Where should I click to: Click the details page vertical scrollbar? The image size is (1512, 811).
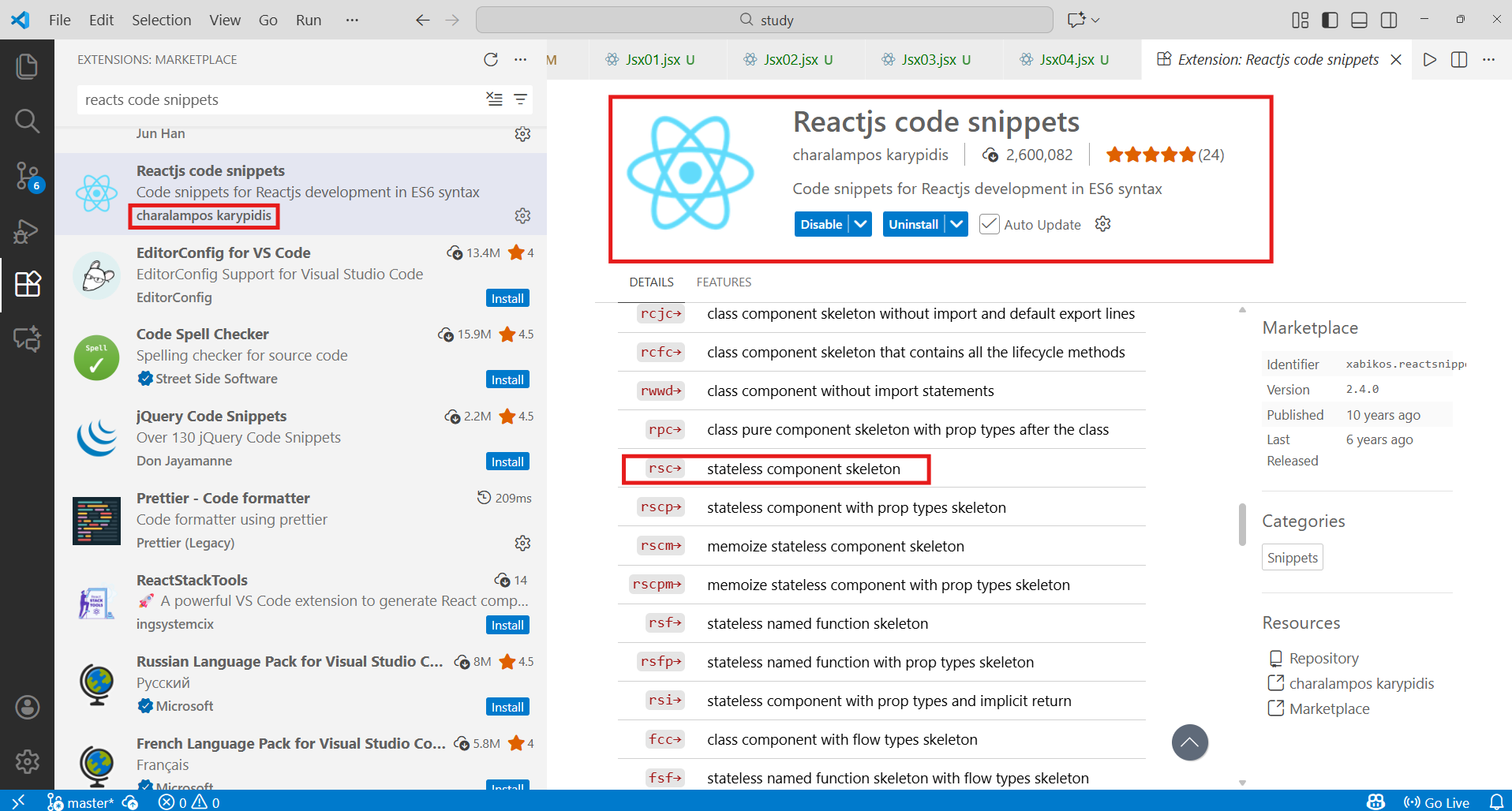1242,524
